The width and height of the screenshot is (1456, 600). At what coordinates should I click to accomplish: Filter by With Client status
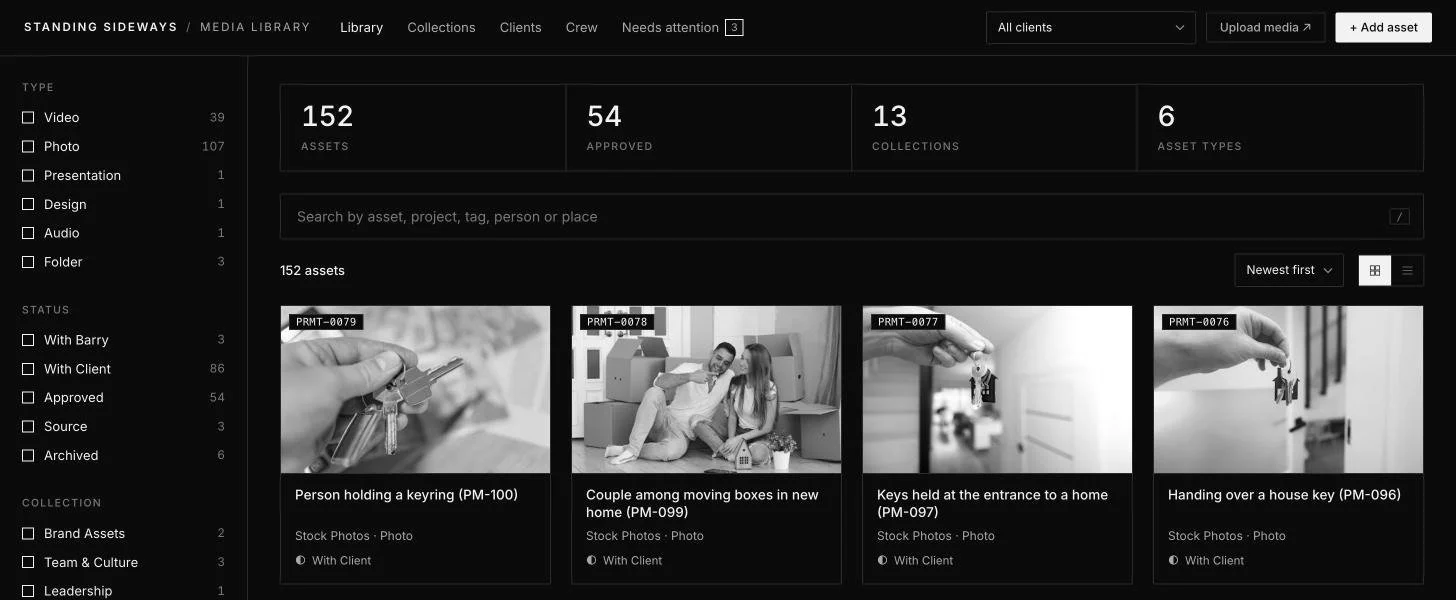(x=28, y=369)
